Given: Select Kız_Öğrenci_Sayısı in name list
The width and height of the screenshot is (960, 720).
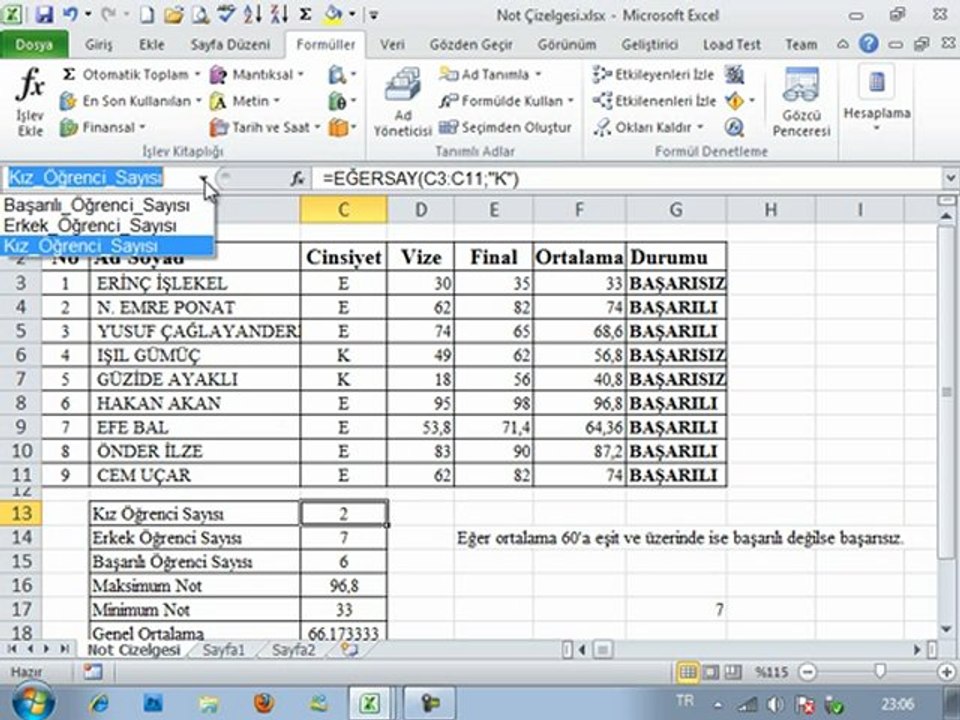Looking at the screenshot, I should click(108, 246).
